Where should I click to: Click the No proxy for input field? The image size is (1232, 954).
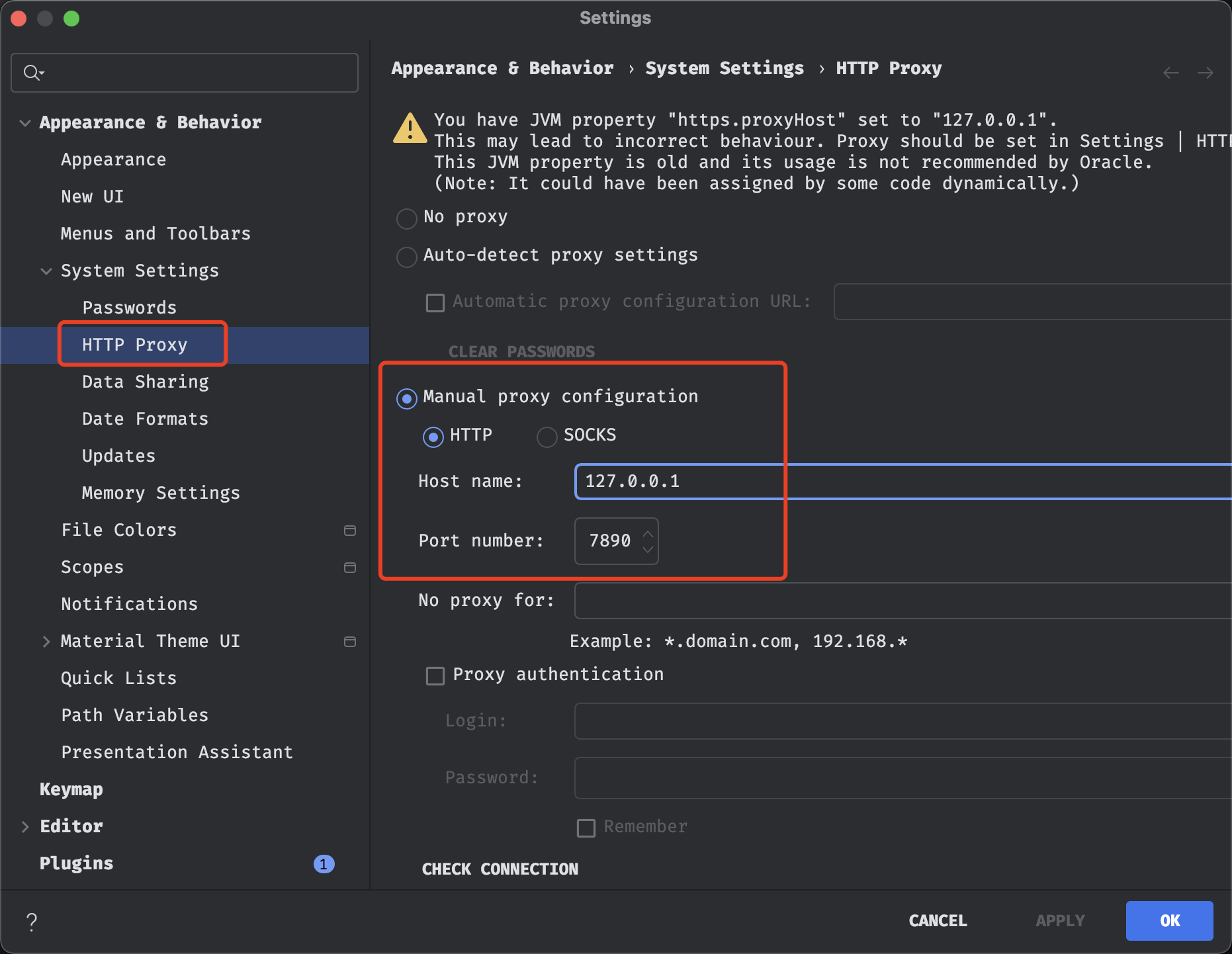pos(903,601)
